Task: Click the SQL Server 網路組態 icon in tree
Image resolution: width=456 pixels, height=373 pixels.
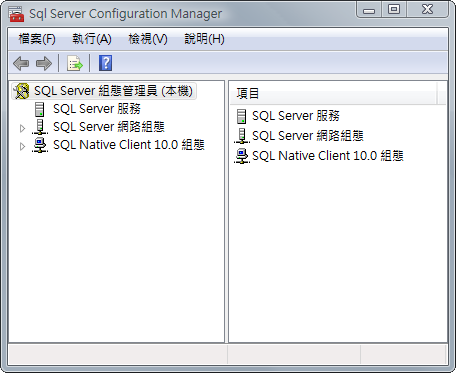Action: coord(40,127)
